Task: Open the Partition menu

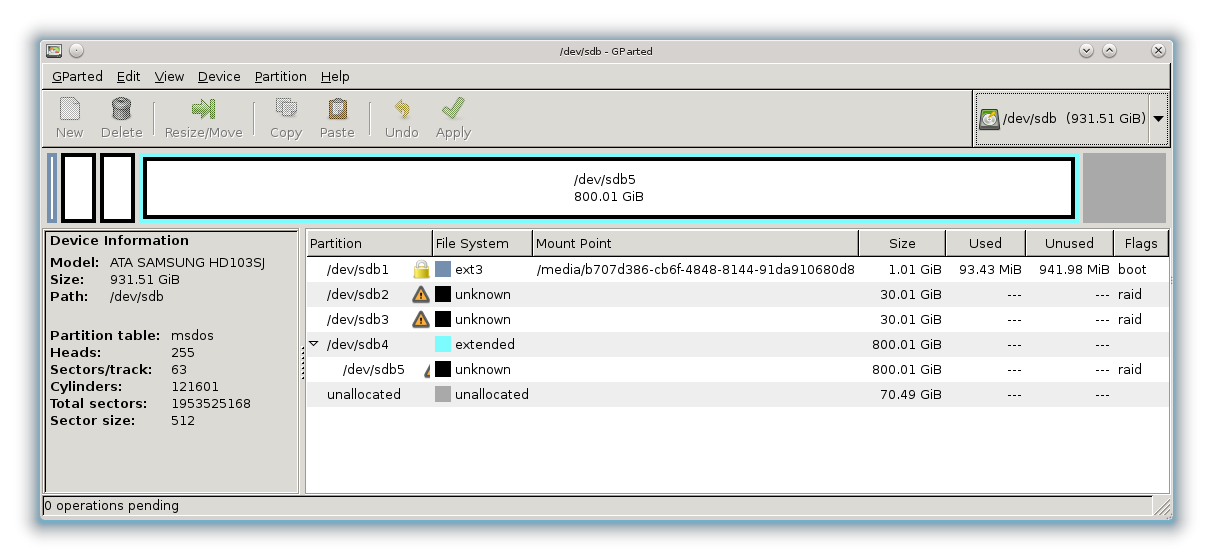Action: click(280, 77)
